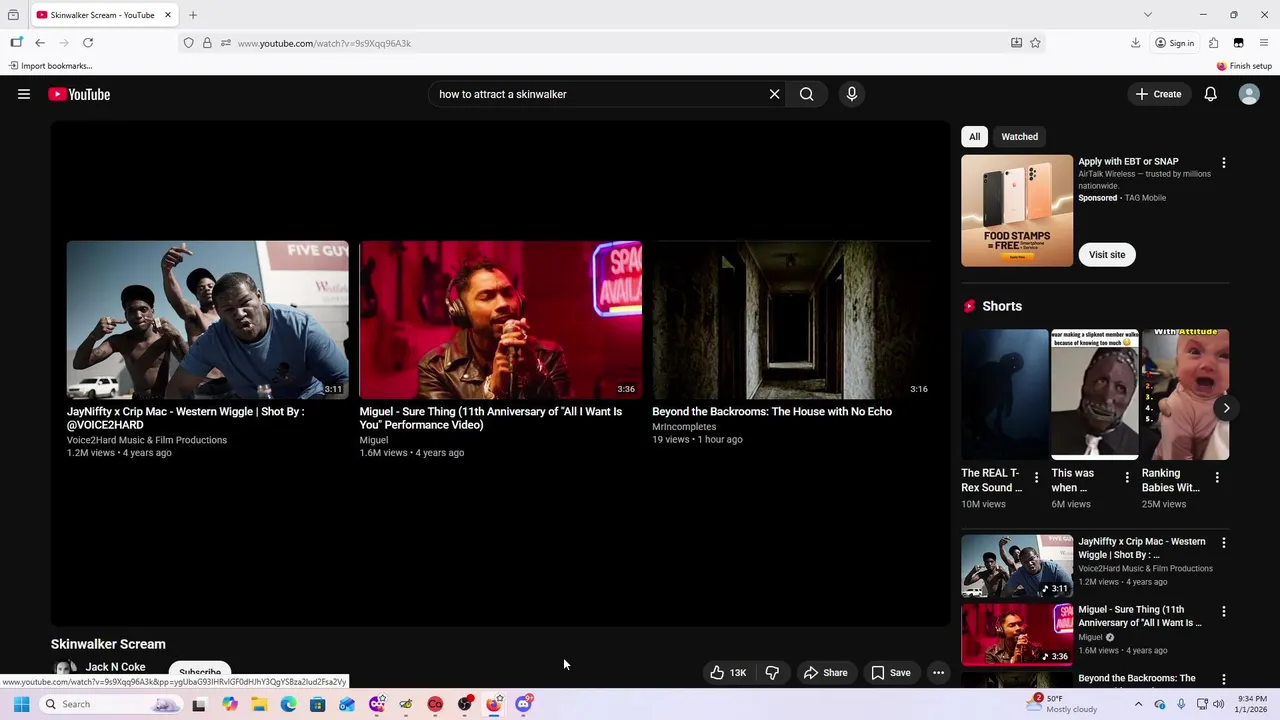The height and width of the screenshot is (720, 1280).
Task: Reload the current page
Action: pos(88,43)
